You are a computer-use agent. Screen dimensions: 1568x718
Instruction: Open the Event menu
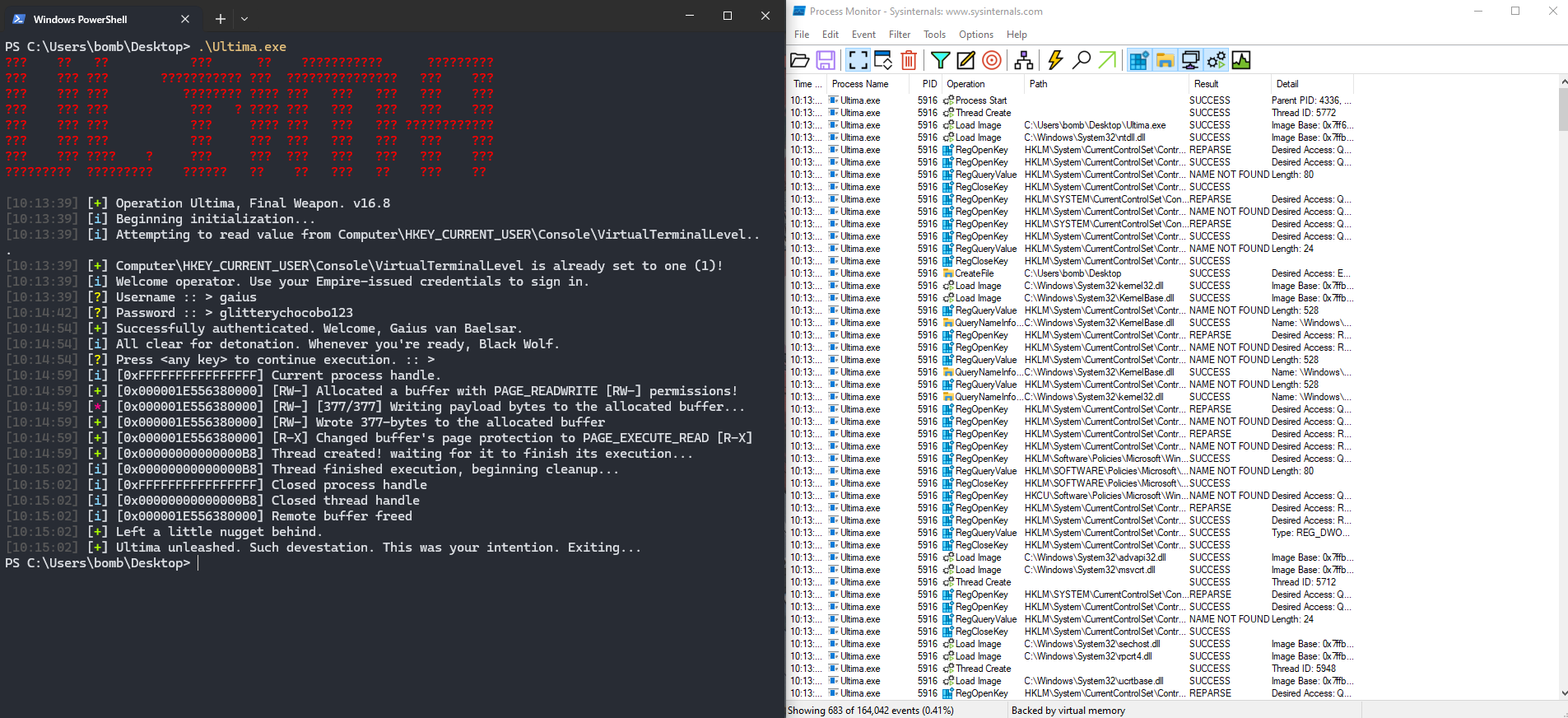(x=863, y=35)
